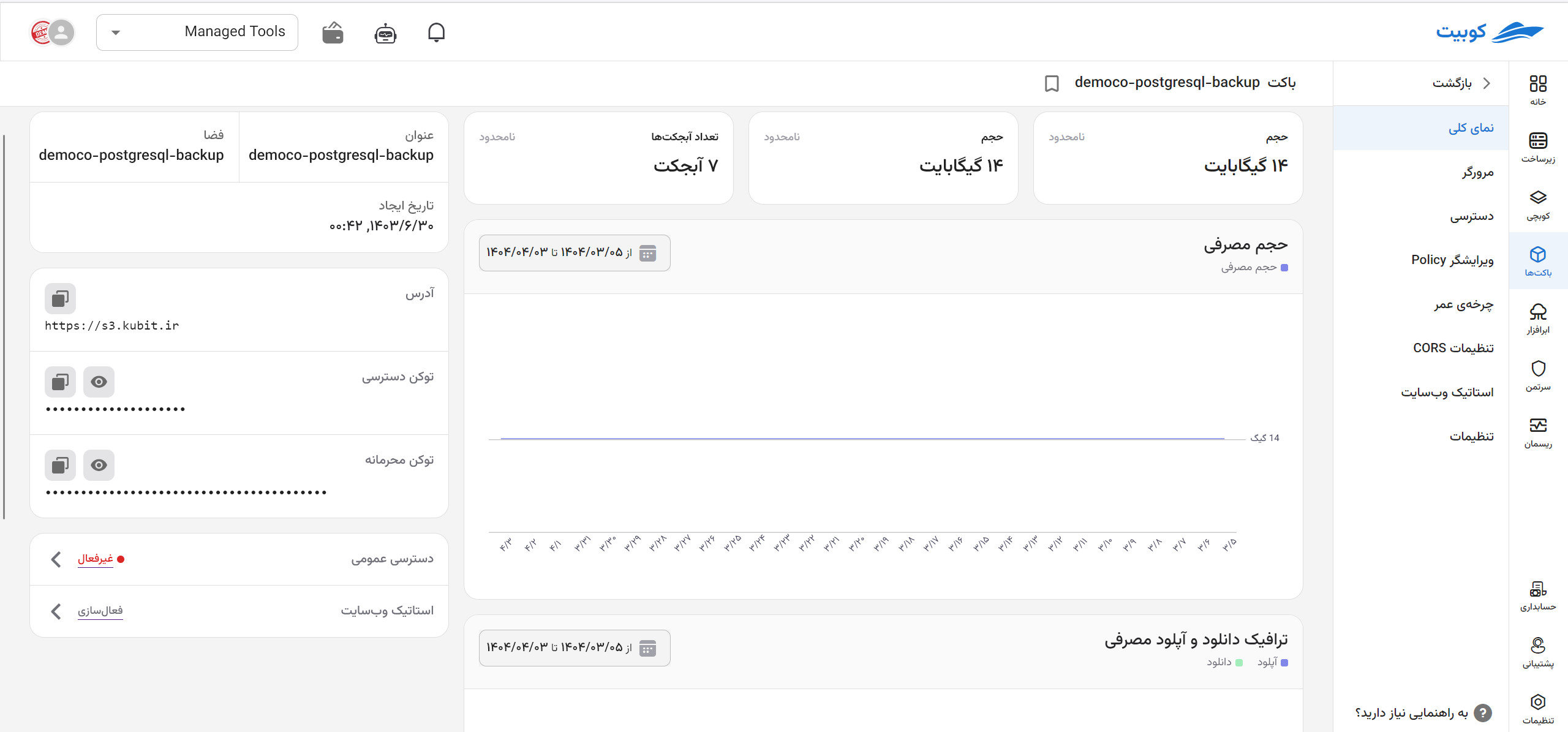1568x732 pixels.
Task: Click the بازگشت back button
Action: point(1461,83)
